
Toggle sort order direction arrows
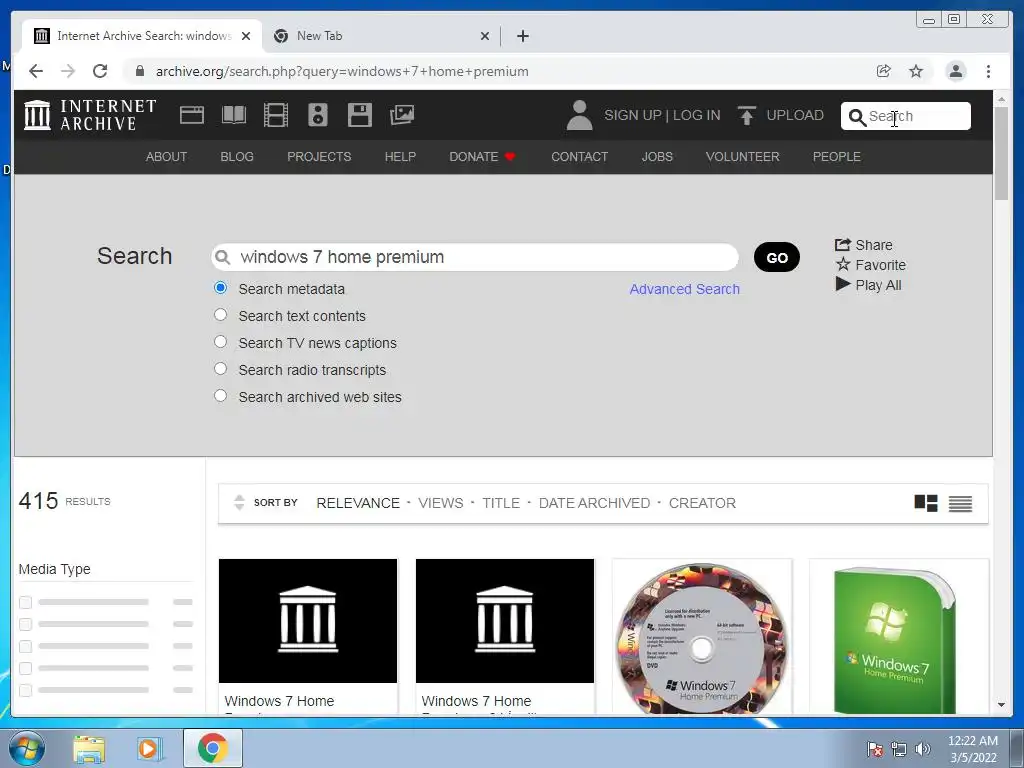point(239,502)
